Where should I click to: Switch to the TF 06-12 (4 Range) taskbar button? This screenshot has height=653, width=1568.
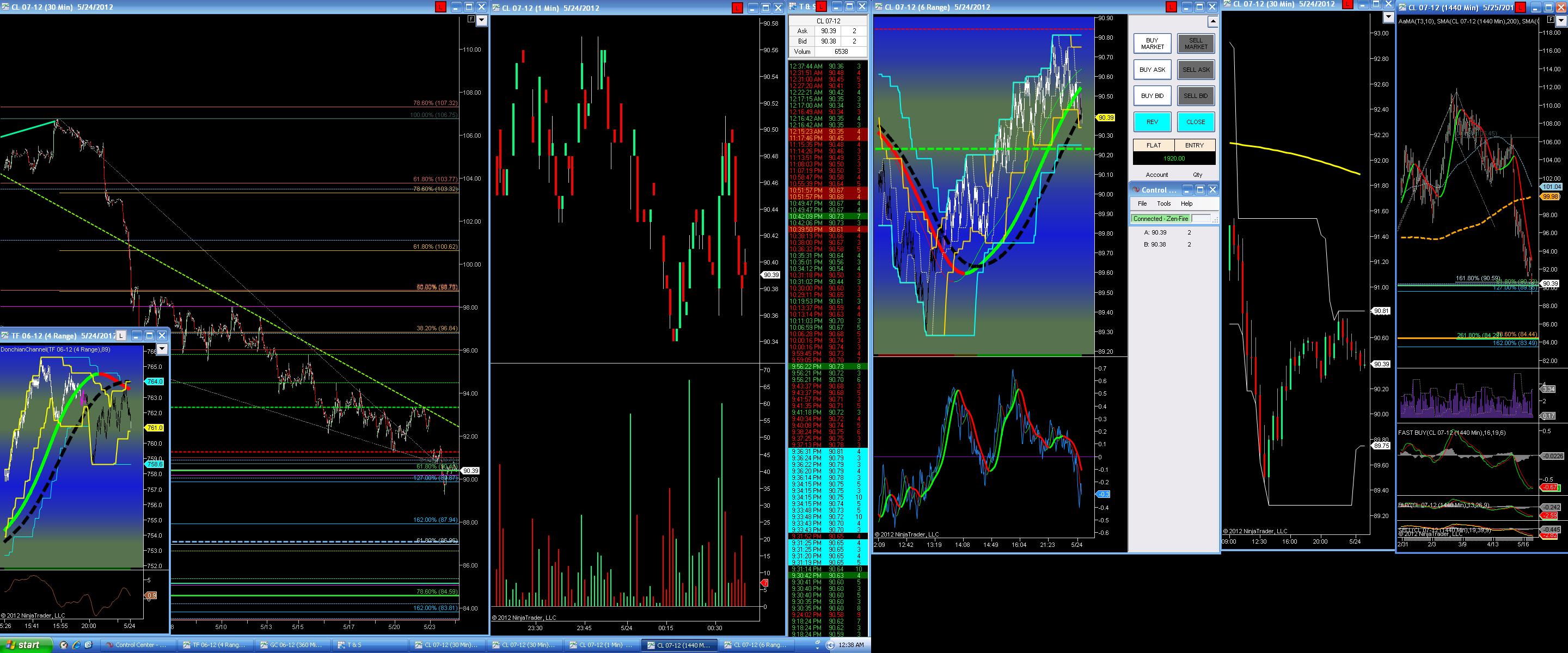(x=215, y=645)
